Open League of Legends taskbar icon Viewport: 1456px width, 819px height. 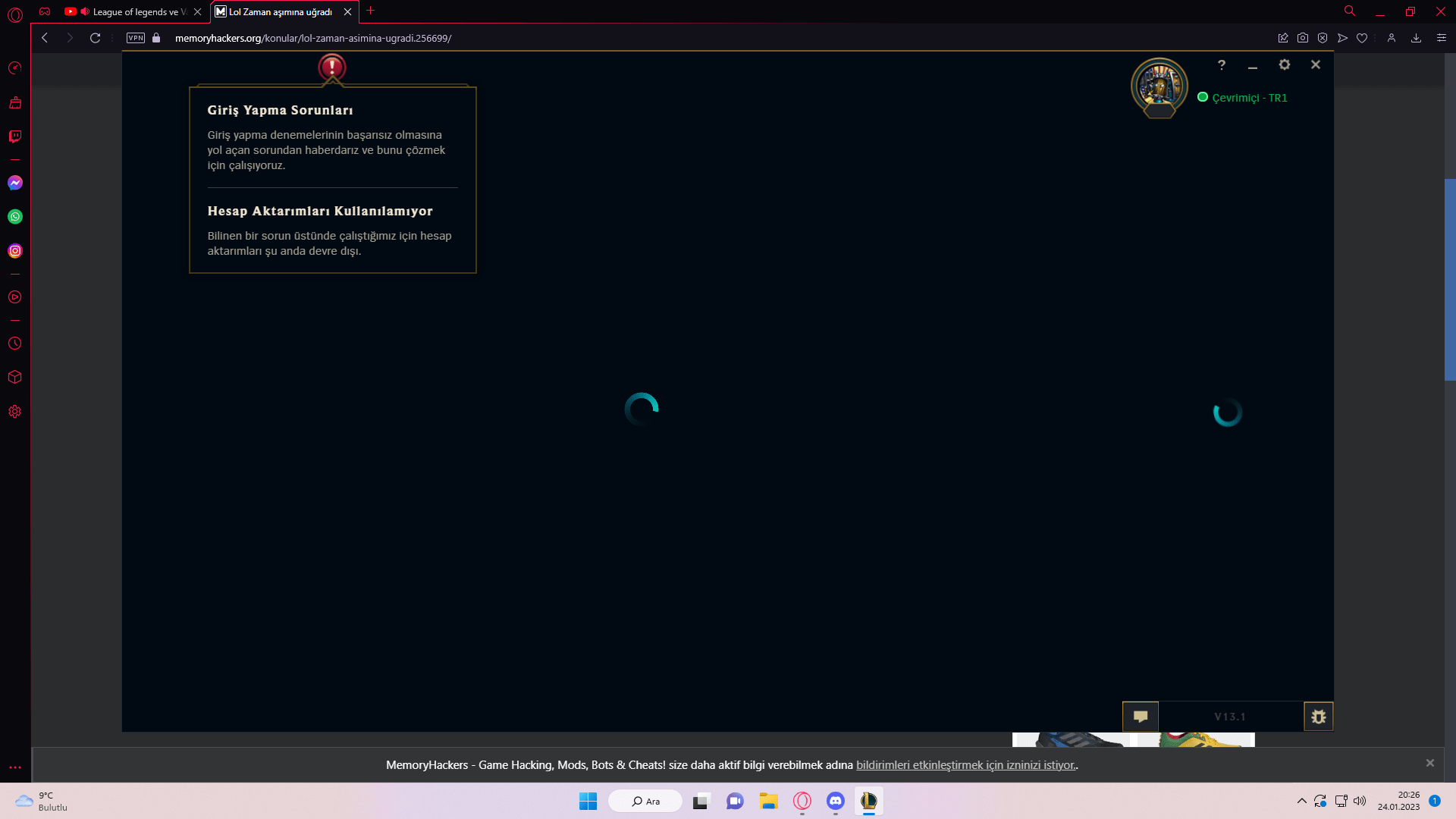click(869, 802)
